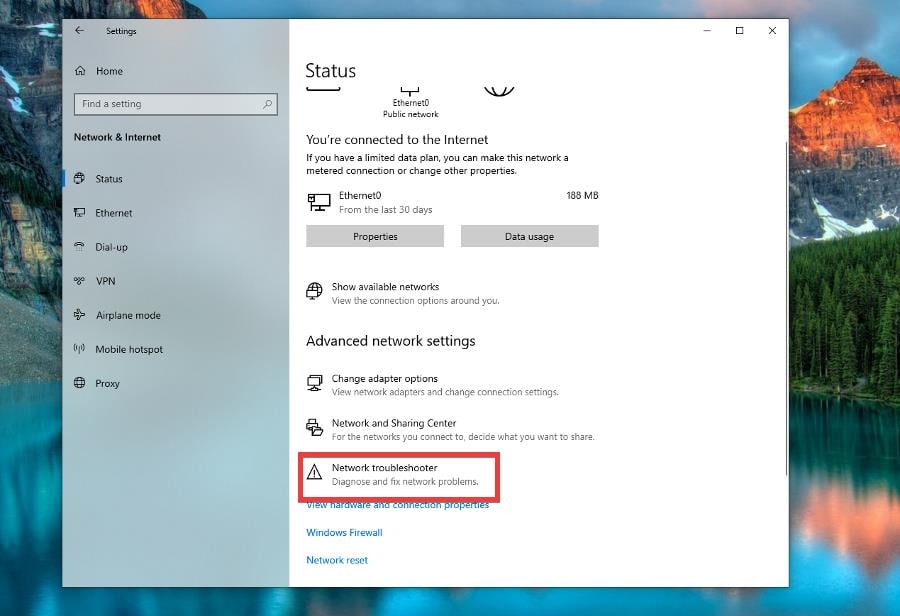The height and width of the screenshot is (616, 900).
Task: Click the Home house icon
Action: point(80,71)
